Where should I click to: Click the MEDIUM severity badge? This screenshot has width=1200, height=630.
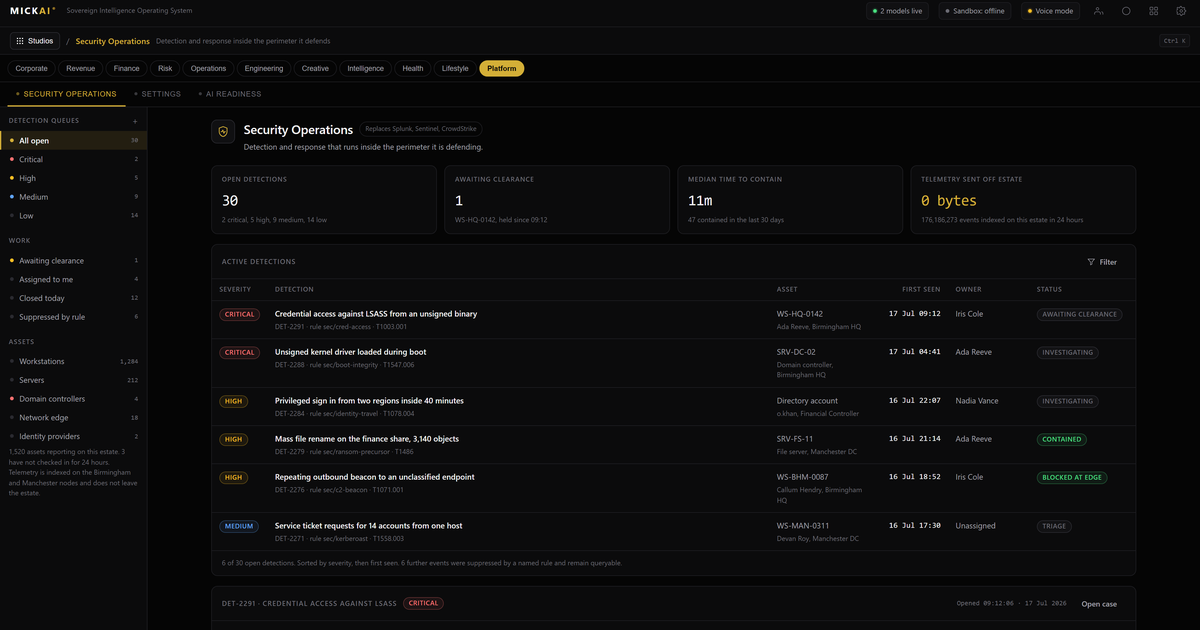tap(239, 526)
